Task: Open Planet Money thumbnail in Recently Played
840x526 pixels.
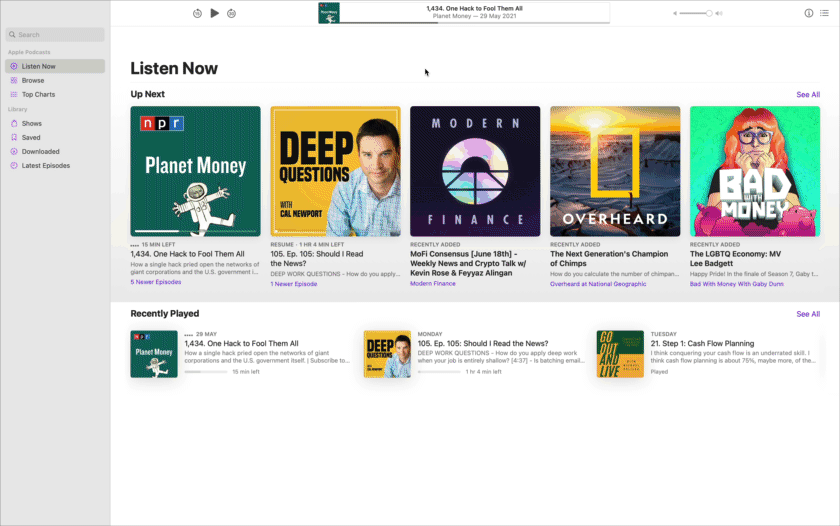Action: pos(154,354)
